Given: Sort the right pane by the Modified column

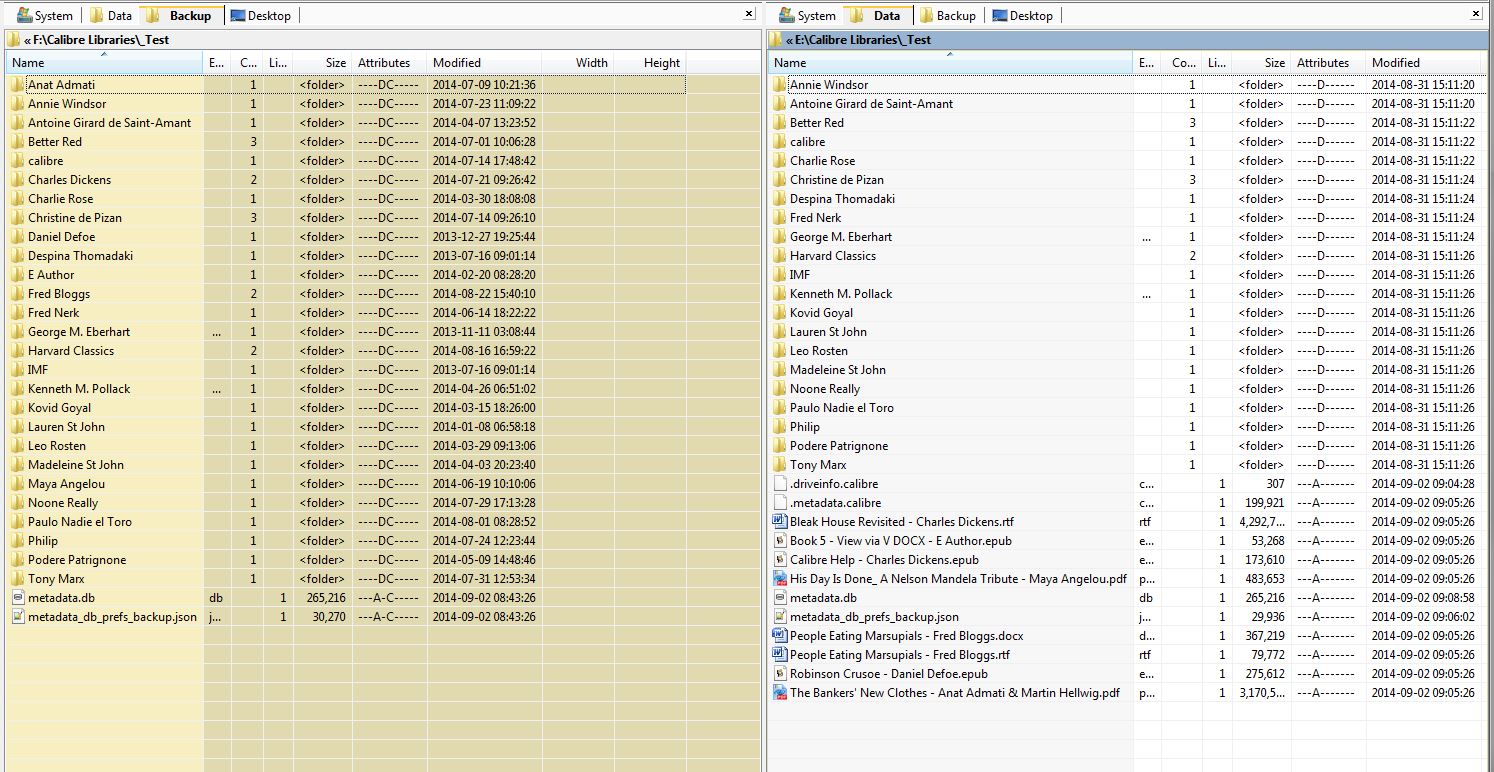Looking at the screenshot, I should click(1422, 63).
